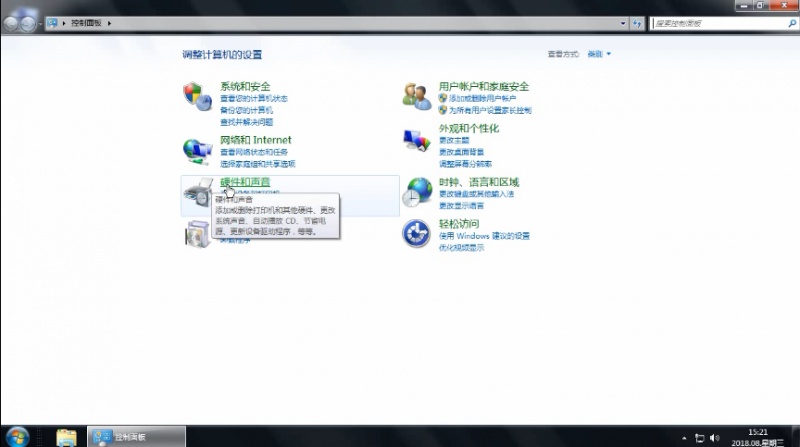Open 更改显示语言 link
The width and height of the screenshot is (800, 447).
click(461, 206)
